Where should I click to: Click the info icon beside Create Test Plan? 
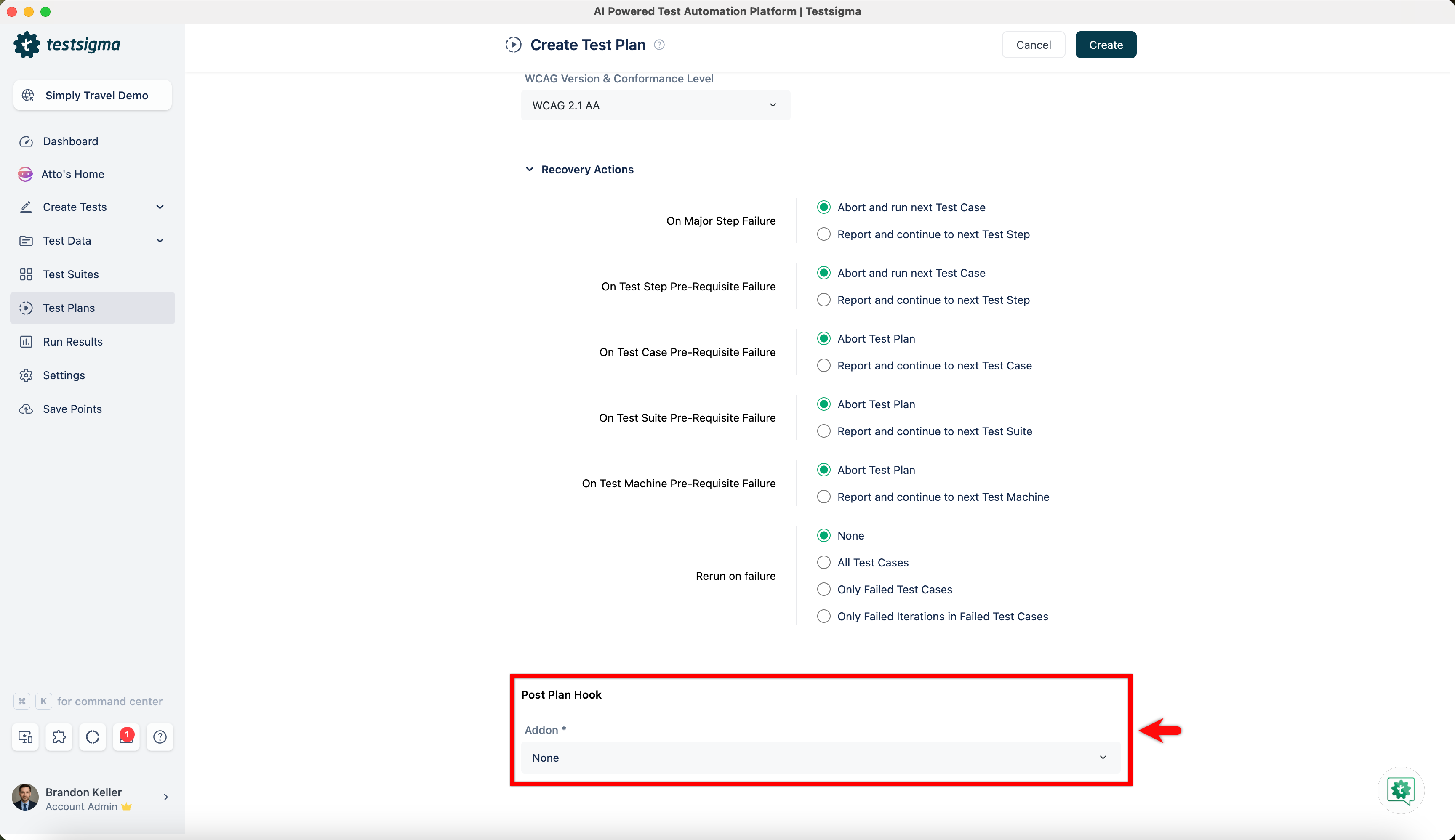click(x=659, y=45)
